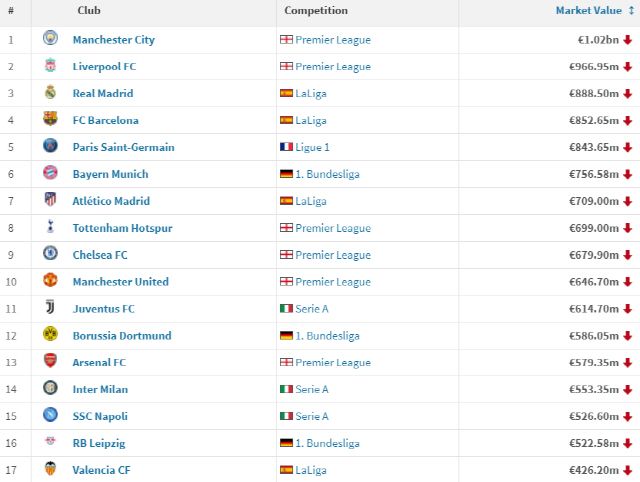This screenshot has height=482, width=640.
Task: Click the Liverpool FC crest icon
Action: click(x=50, y=67)
